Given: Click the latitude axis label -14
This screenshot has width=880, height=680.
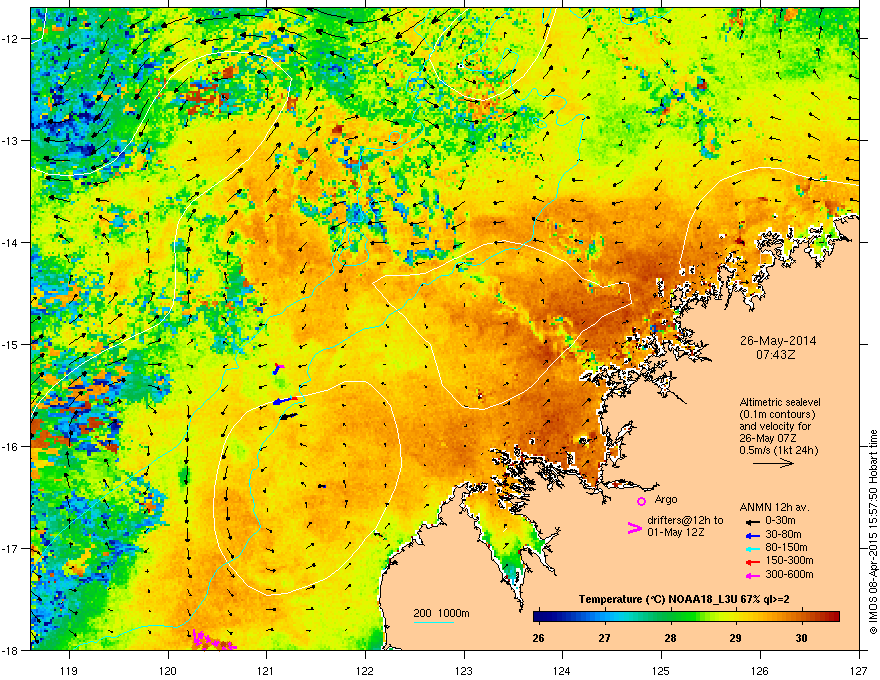Looking at the screenshot, I should pyautogui.click(x=11, y=242).
